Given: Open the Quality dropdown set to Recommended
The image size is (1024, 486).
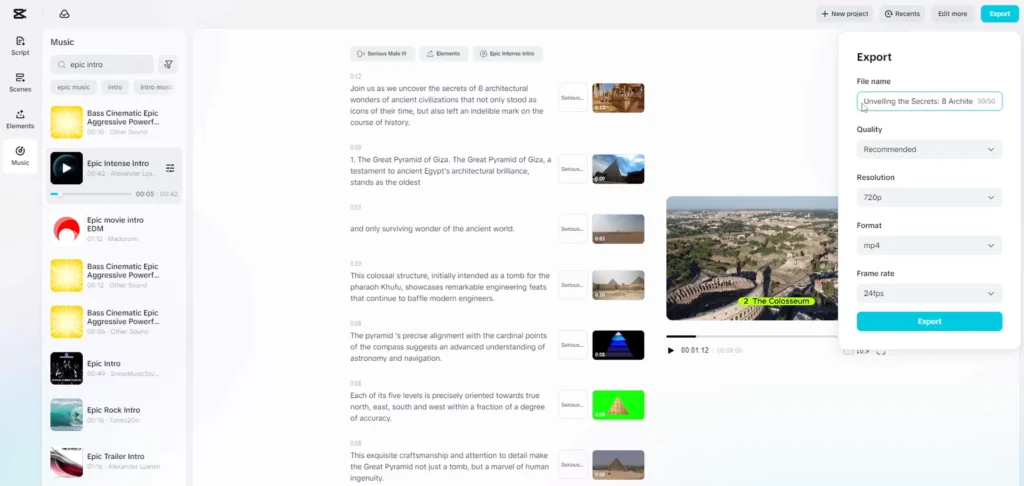Looking at the screenshot, I should [929, 150].
